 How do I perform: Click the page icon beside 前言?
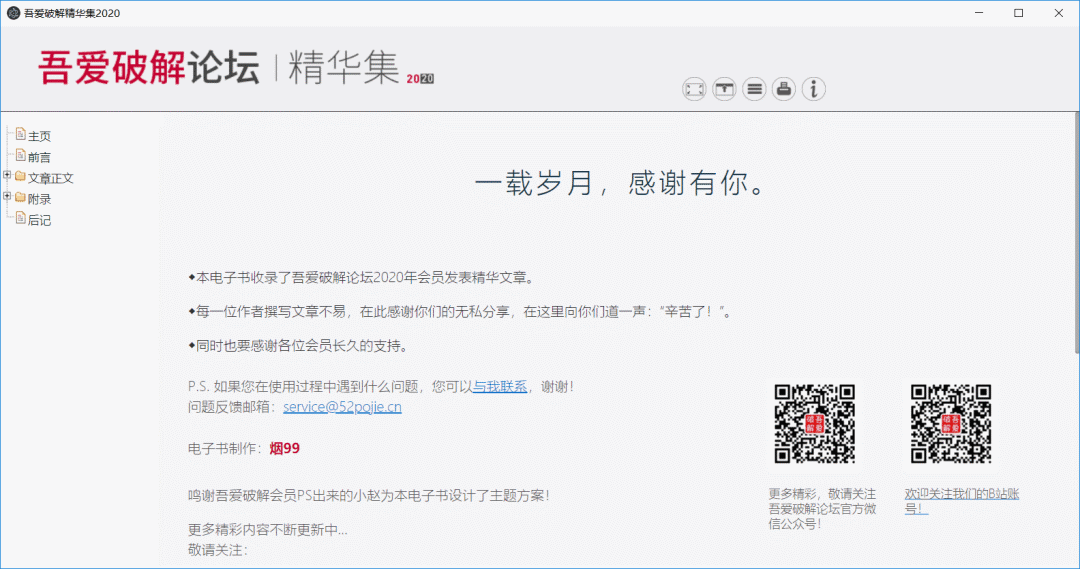21,156
